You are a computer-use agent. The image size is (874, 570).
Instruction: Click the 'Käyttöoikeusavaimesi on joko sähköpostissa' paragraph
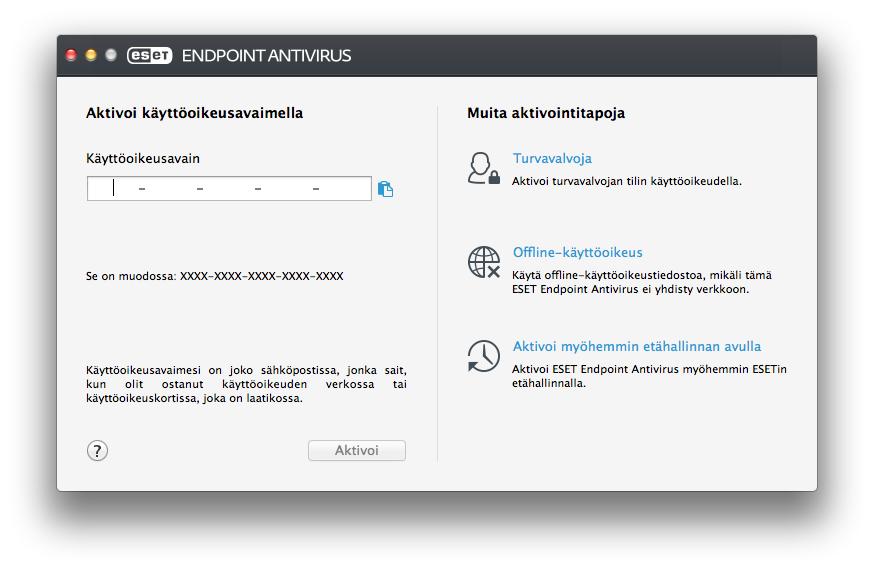coord(246,384)
